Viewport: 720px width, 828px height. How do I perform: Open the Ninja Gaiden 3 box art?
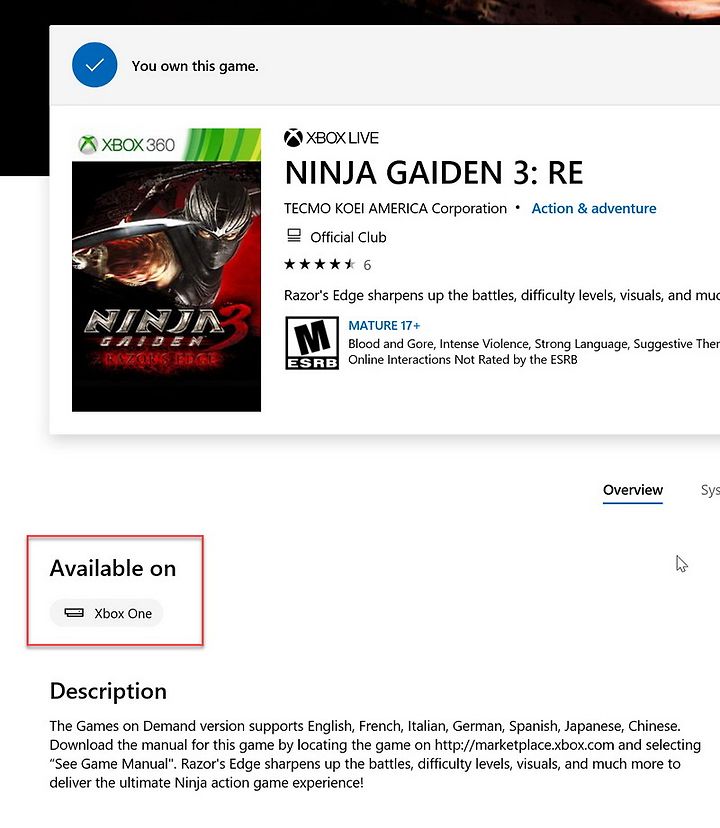pyautogui.click(x=166, y=270)
